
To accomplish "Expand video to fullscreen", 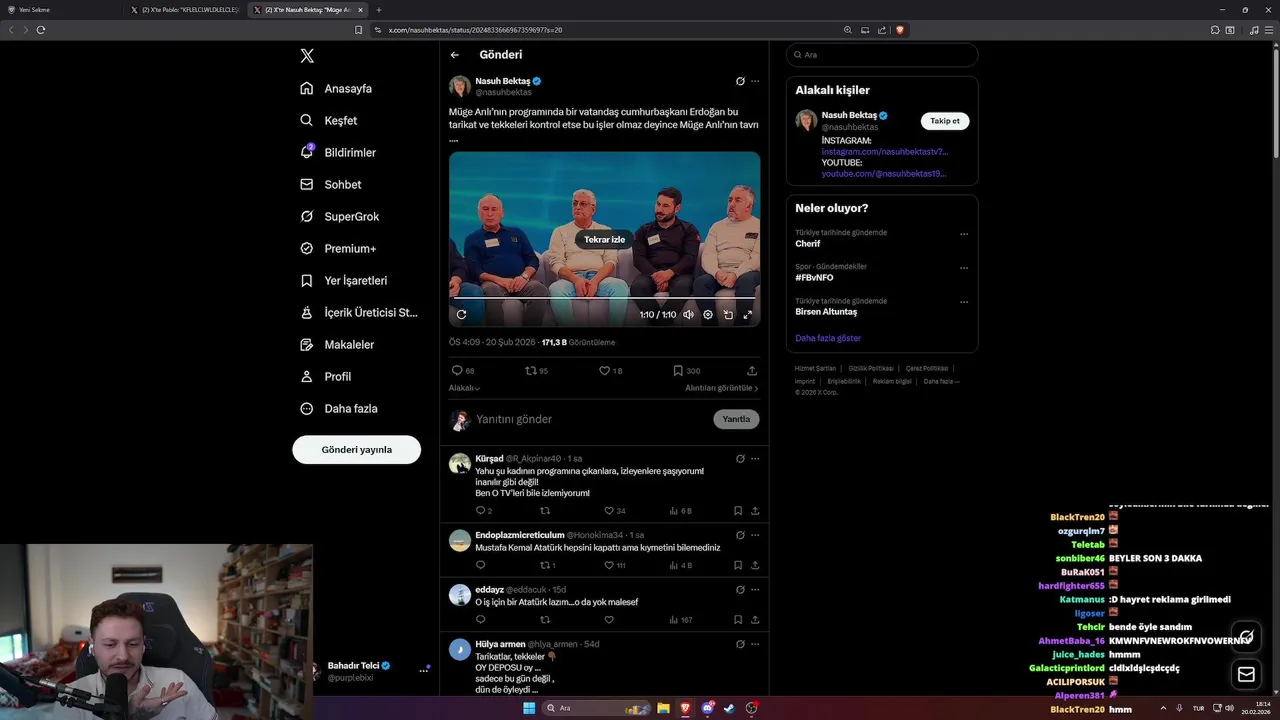I will pos(747,314).
